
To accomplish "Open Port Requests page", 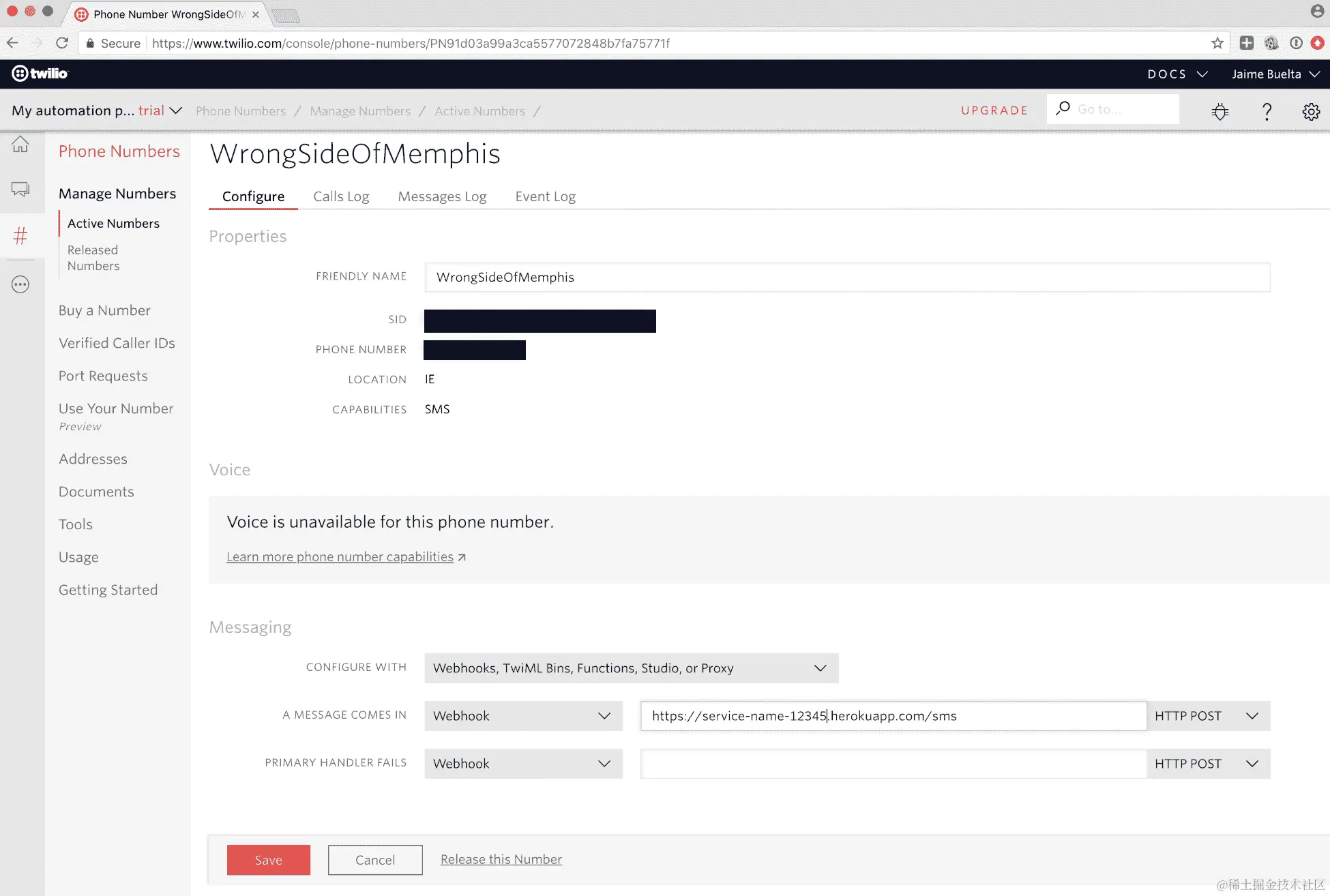I will (x=103, y=376).
